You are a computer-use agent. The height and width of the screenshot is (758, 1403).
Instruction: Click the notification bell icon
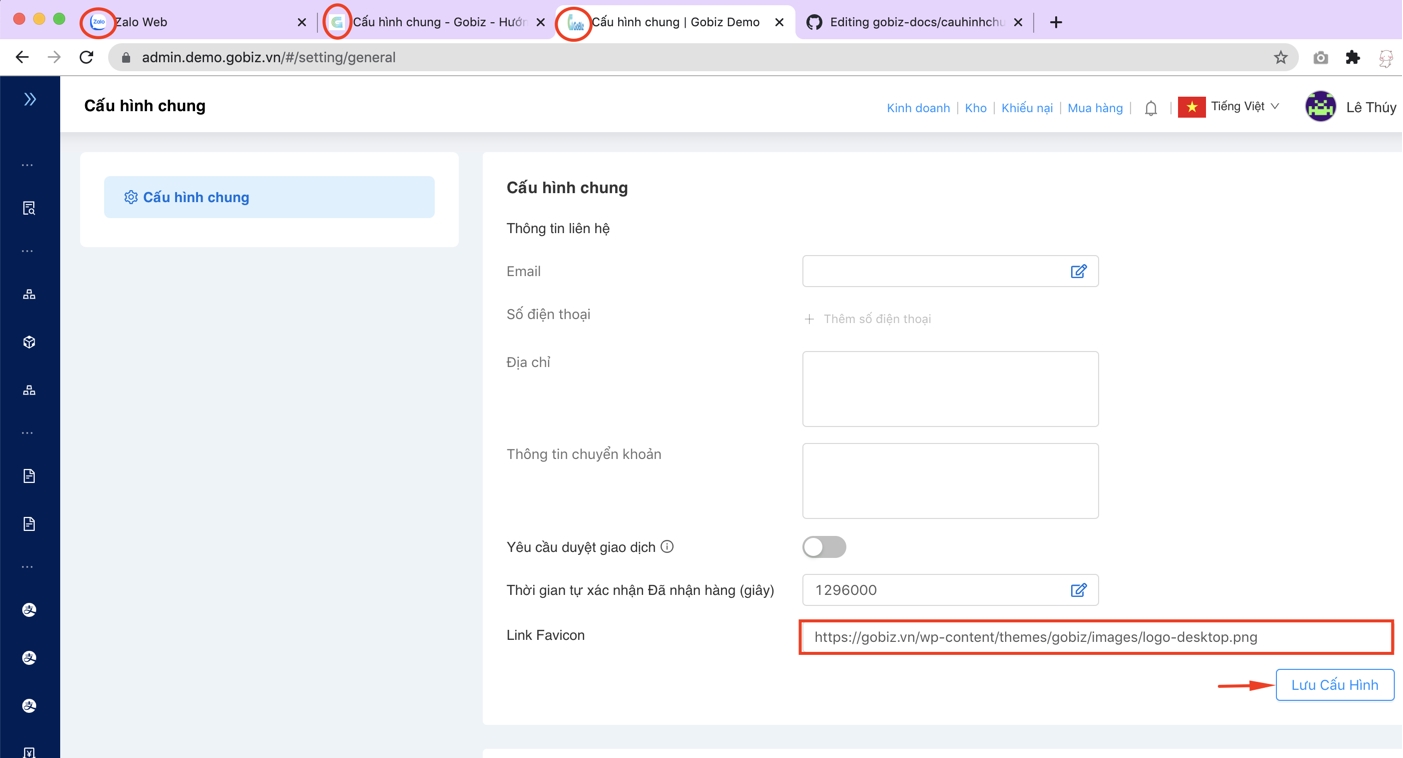pos(1151,108)
